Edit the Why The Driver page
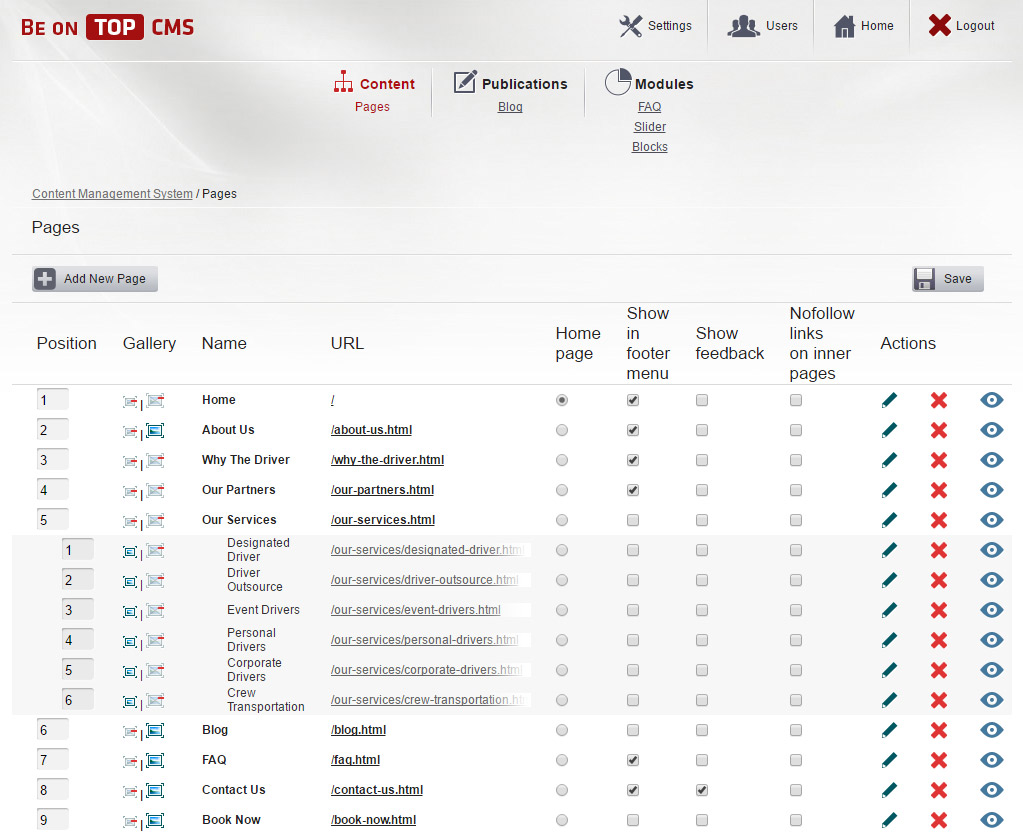The image size is (1023, 836). [889, 460]
